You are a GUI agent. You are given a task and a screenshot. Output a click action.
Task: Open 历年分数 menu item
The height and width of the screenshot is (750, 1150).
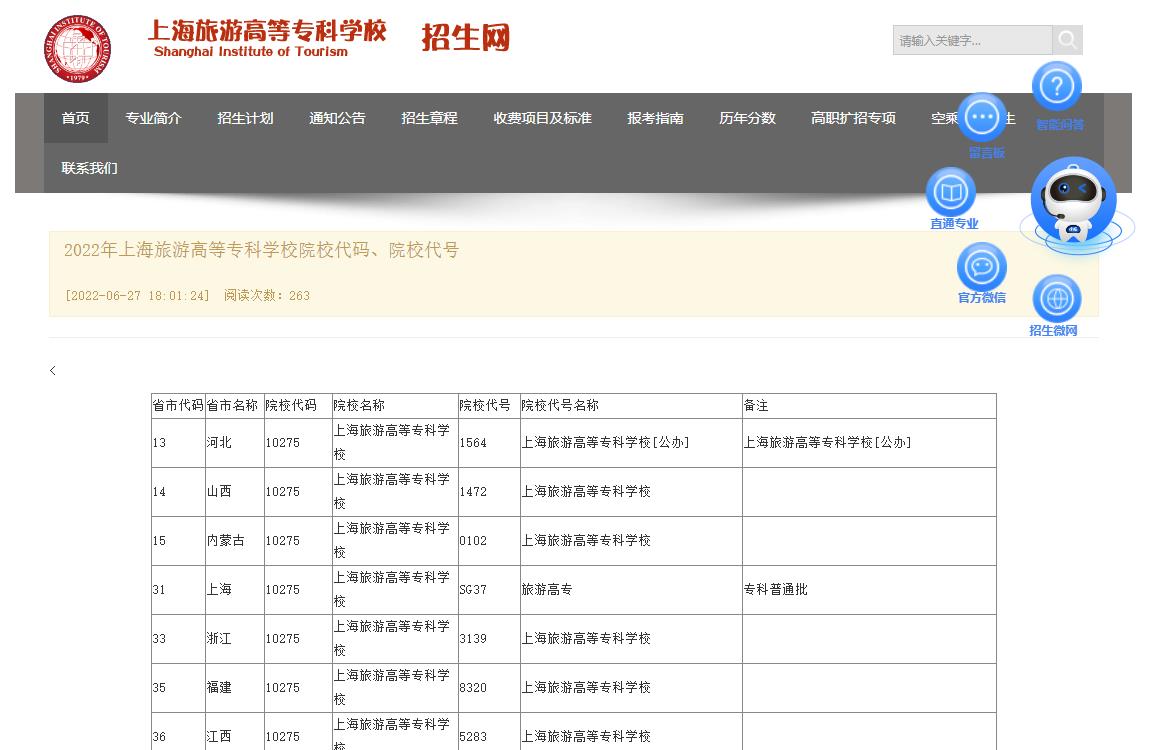coord(747,118)
